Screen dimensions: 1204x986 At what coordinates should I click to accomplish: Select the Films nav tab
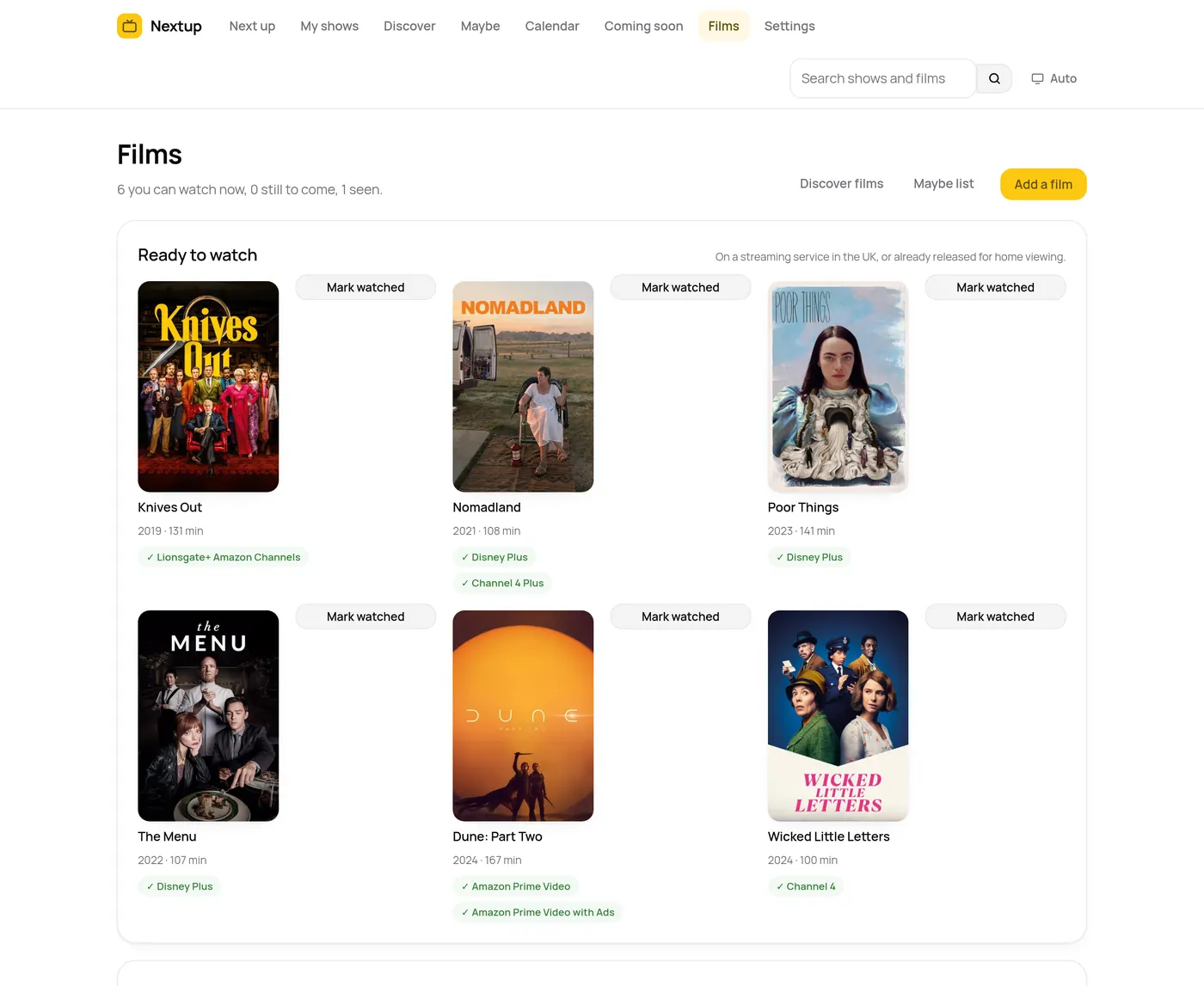pyautogui.click(x=723, y=26)
